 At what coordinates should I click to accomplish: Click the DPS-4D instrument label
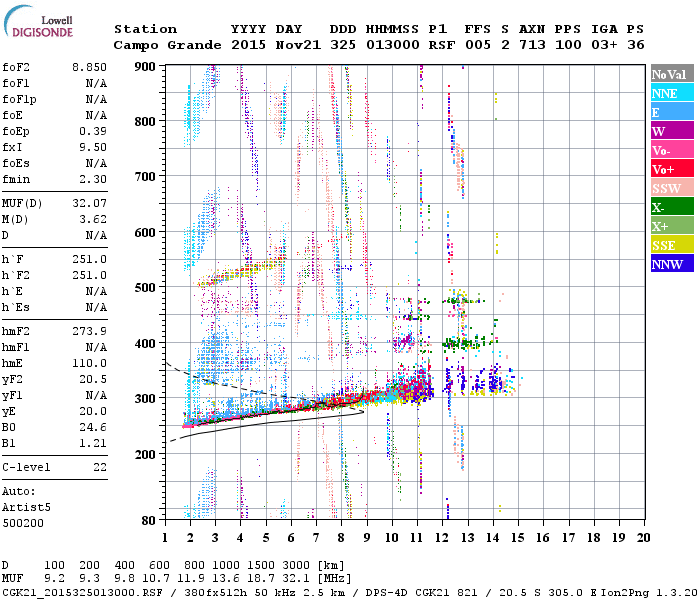(387, 592)
